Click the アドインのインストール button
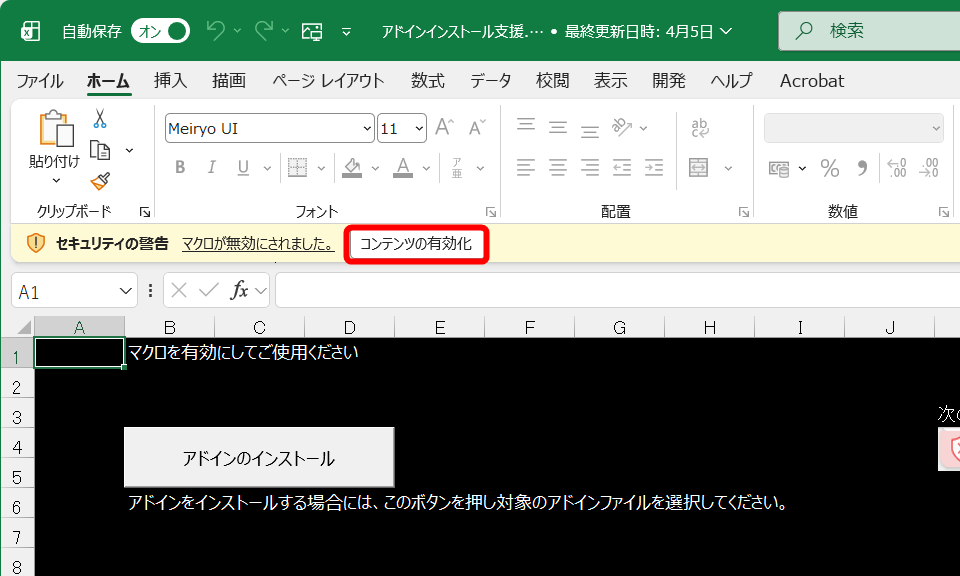The image size is (960, 576). point(259,457)
